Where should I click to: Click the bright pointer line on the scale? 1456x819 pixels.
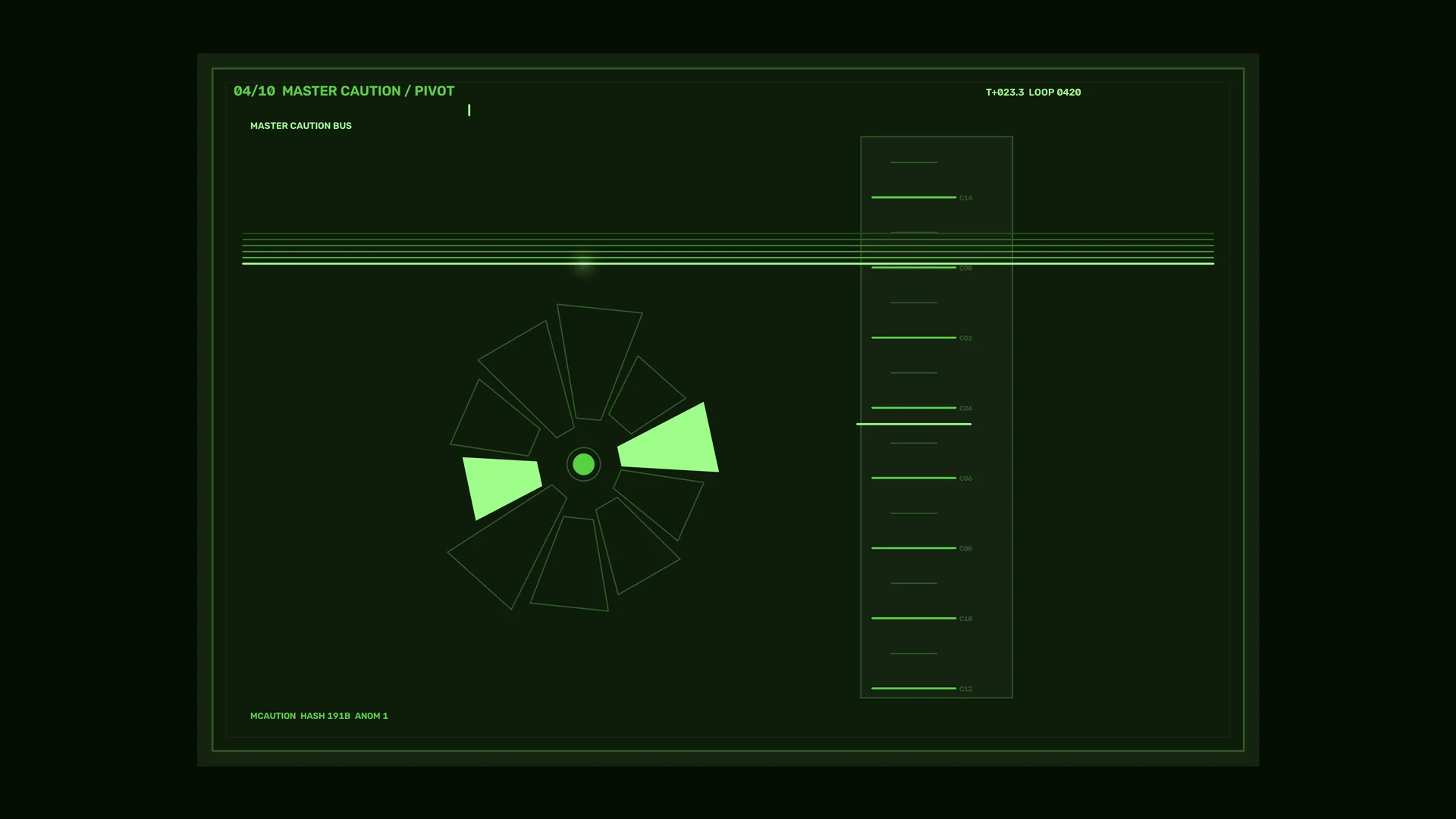pyautogui.click(x=914, y=424)
